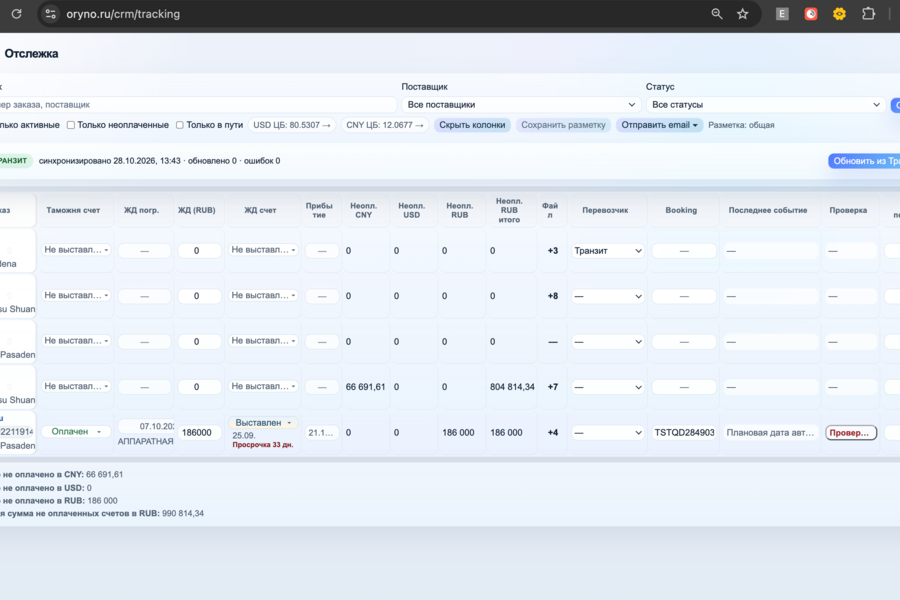Click the ЖД погр. column header
Image resolution: width=900 pixels, height=600 pixels.
click(x=141, y=210)
